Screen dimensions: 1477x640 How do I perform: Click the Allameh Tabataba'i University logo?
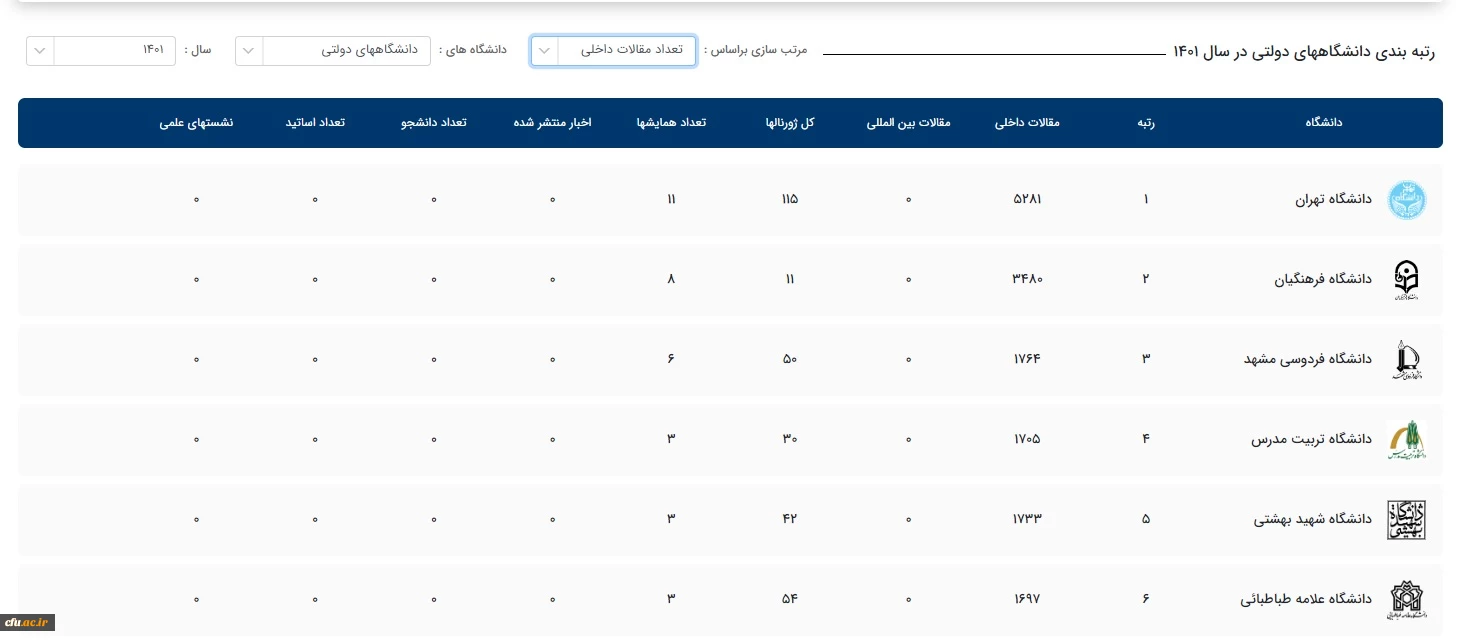[x=1406, y=600]
